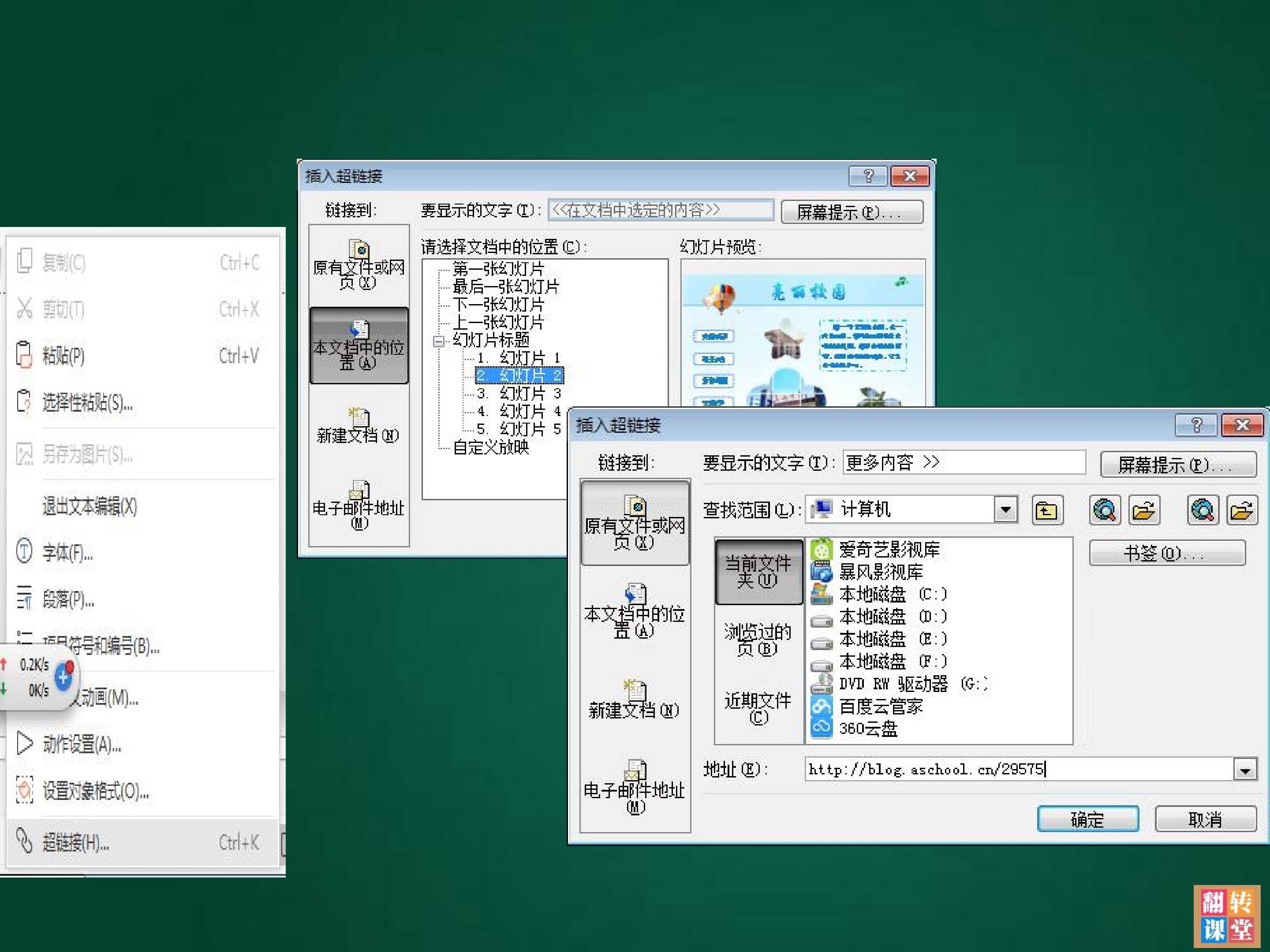Image resolution: width=1270 pixels, height=952 pixels.
Task: Select 电子邮件地址 in front dialog sidebar
Action: tap(635, 787)
